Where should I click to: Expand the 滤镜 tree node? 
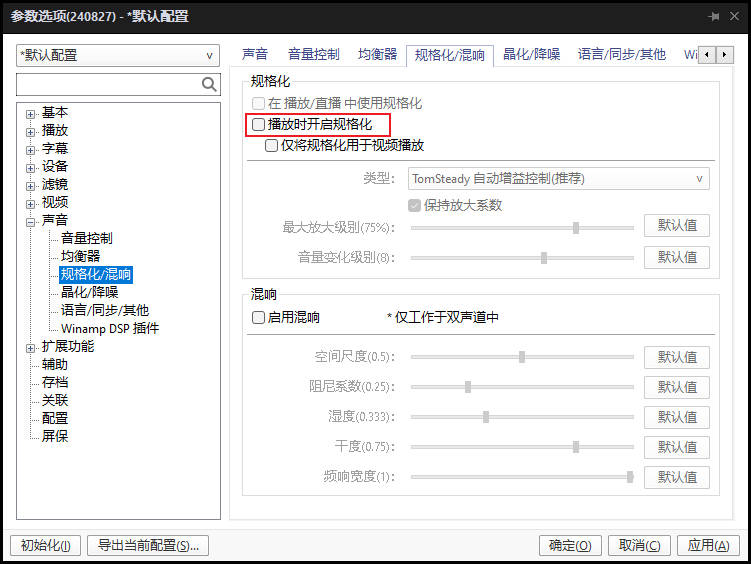(31, 186)
